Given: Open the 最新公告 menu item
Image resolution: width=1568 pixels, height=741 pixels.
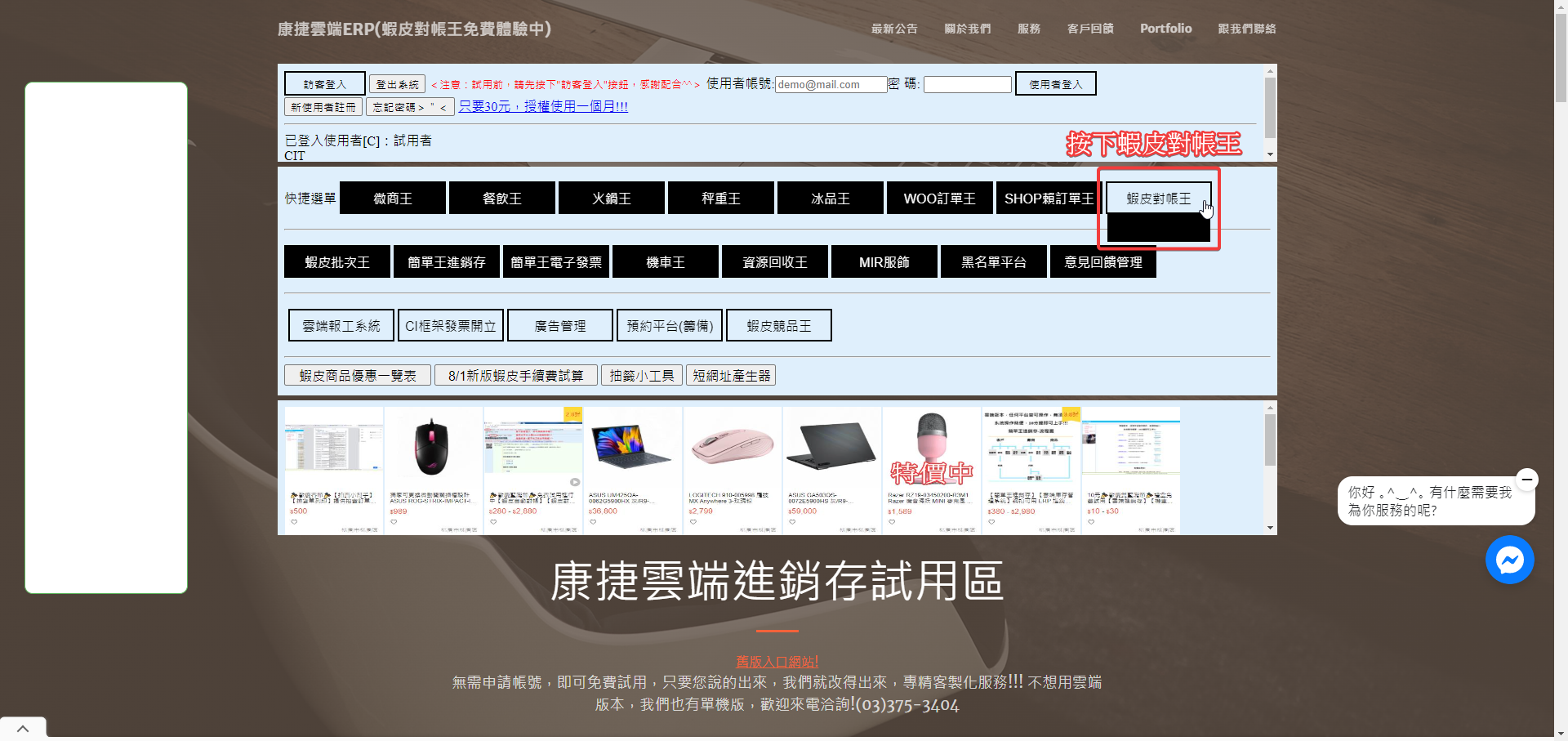Looking at the screenshot, I should (893, 29).
